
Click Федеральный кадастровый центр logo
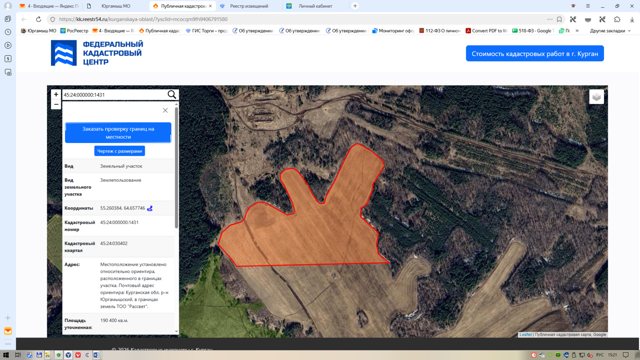(x=97, y=53)
